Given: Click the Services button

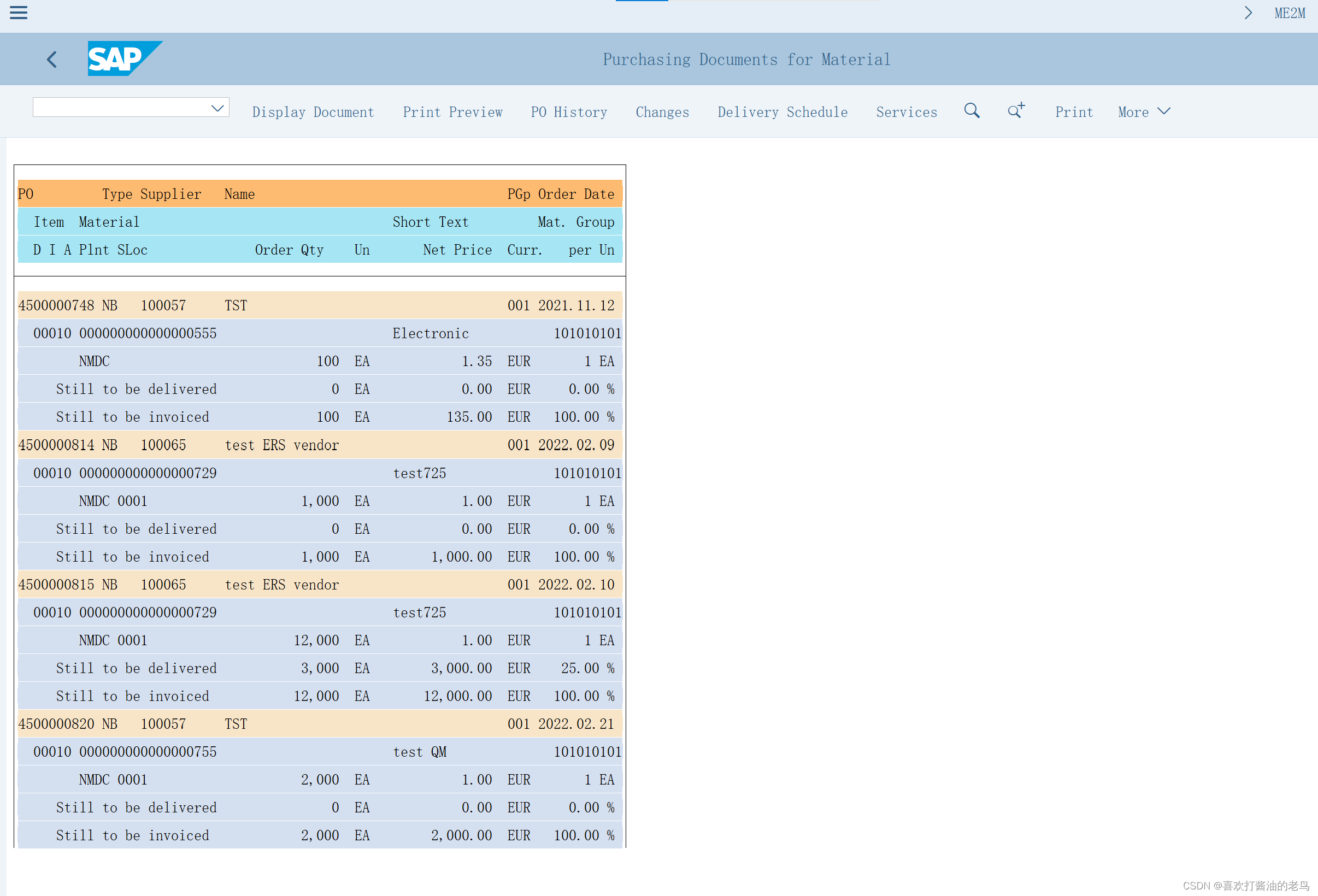Looking at the screenshot, I should (907, 113).
